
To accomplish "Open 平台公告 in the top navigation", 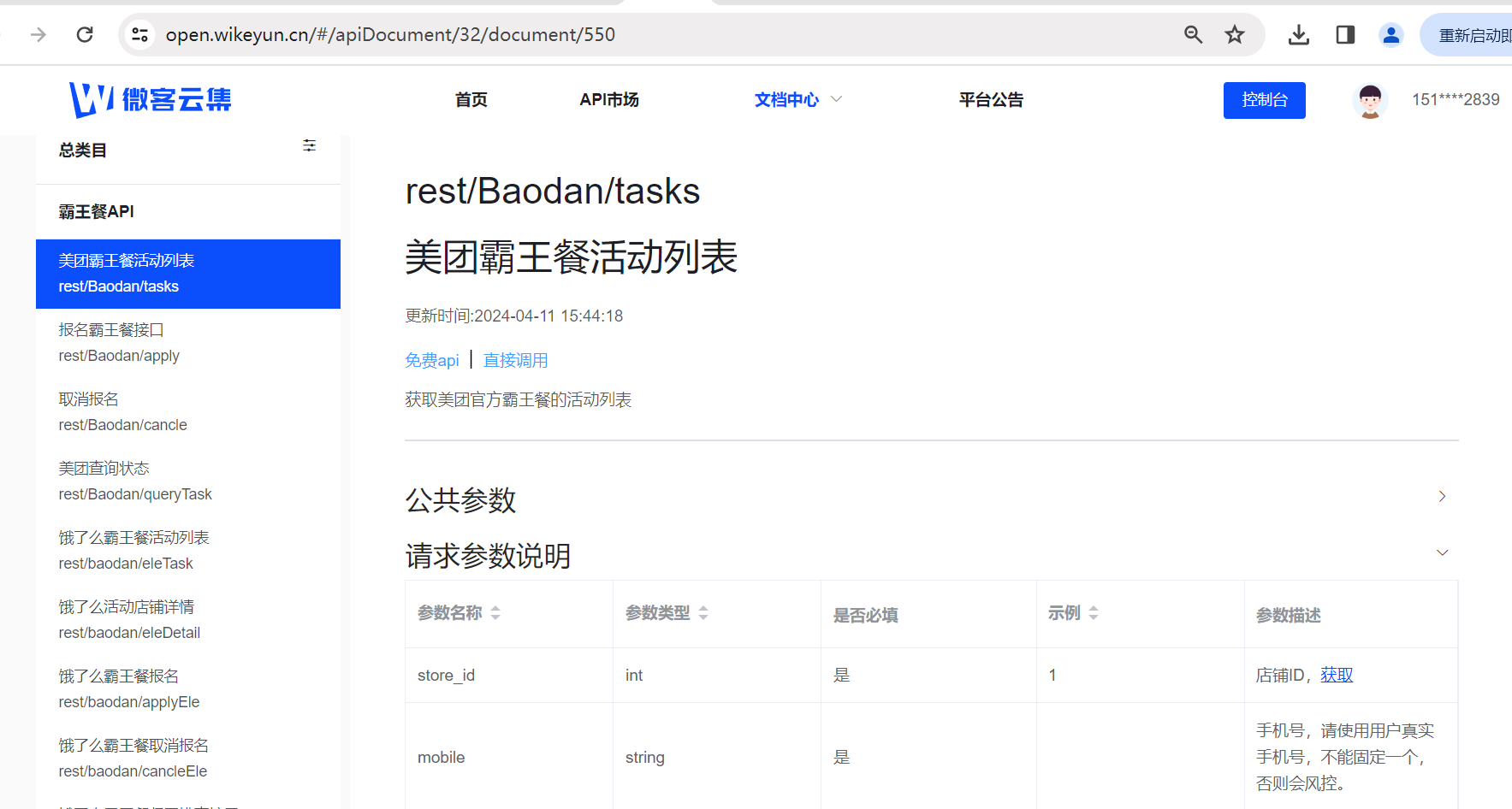I will pyautogui.click(x=991, y=100).
